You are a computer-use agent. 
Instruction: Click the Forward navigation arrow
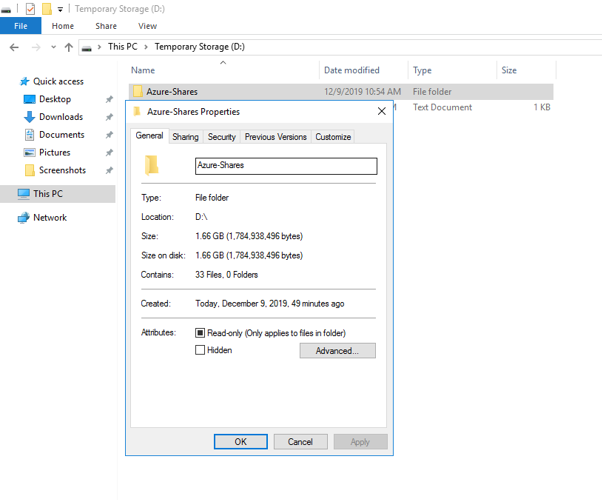point(36,47)
